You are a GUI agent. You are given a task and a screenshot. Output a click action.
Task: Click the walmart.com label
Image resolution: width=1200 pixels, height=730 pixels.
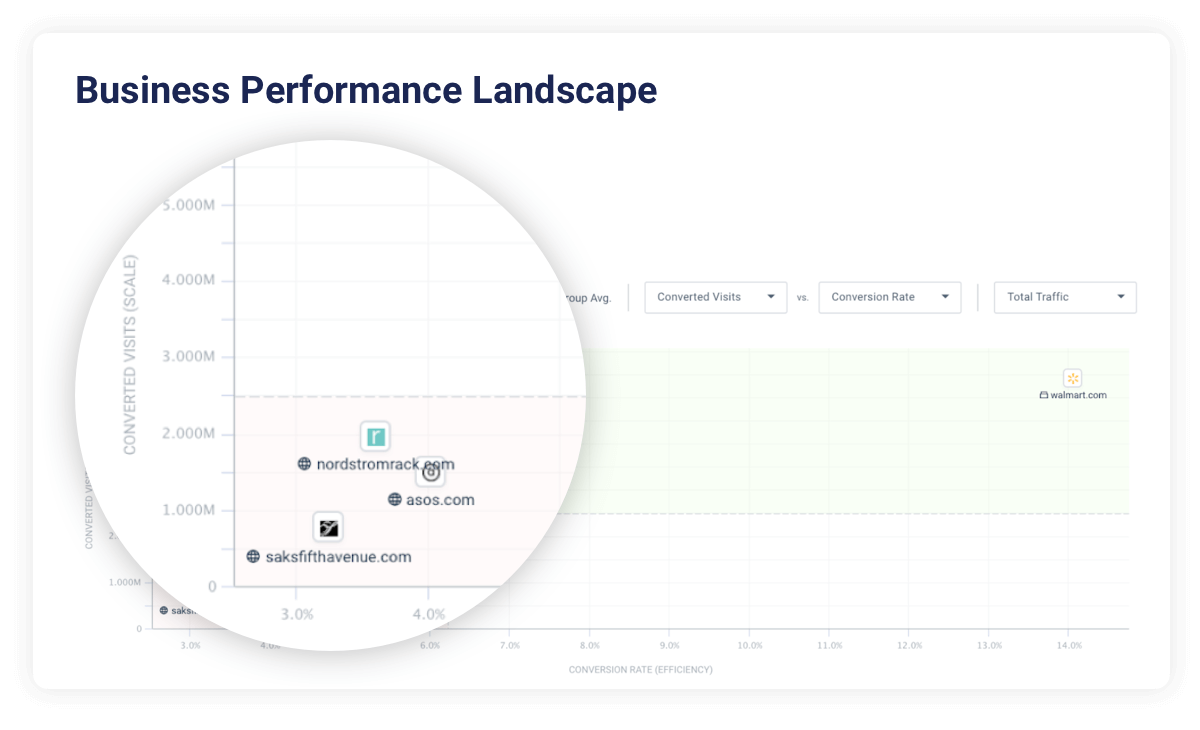click(1078, 395)
